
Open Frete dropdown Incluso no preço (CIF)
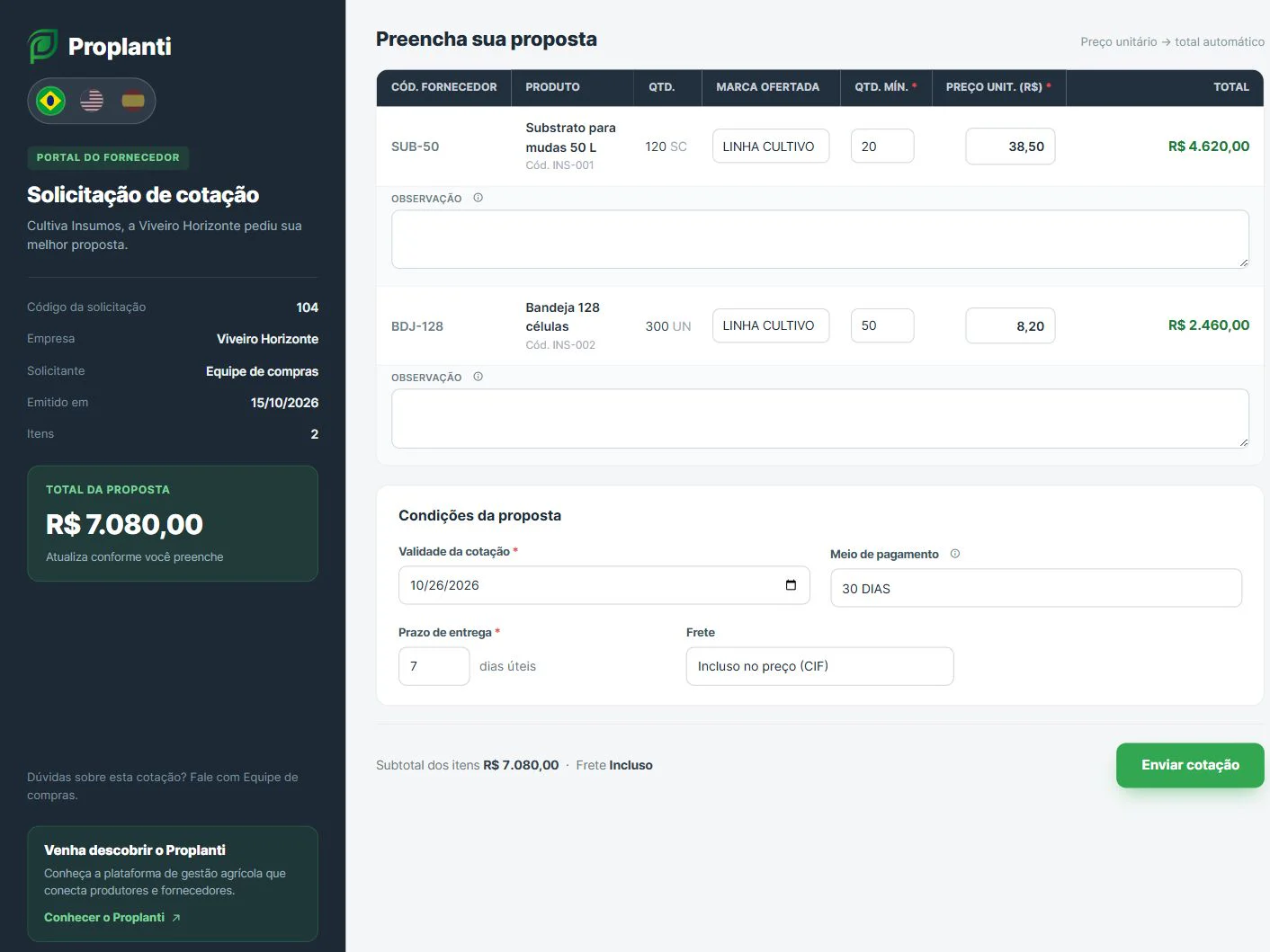[x=819, y=666]
